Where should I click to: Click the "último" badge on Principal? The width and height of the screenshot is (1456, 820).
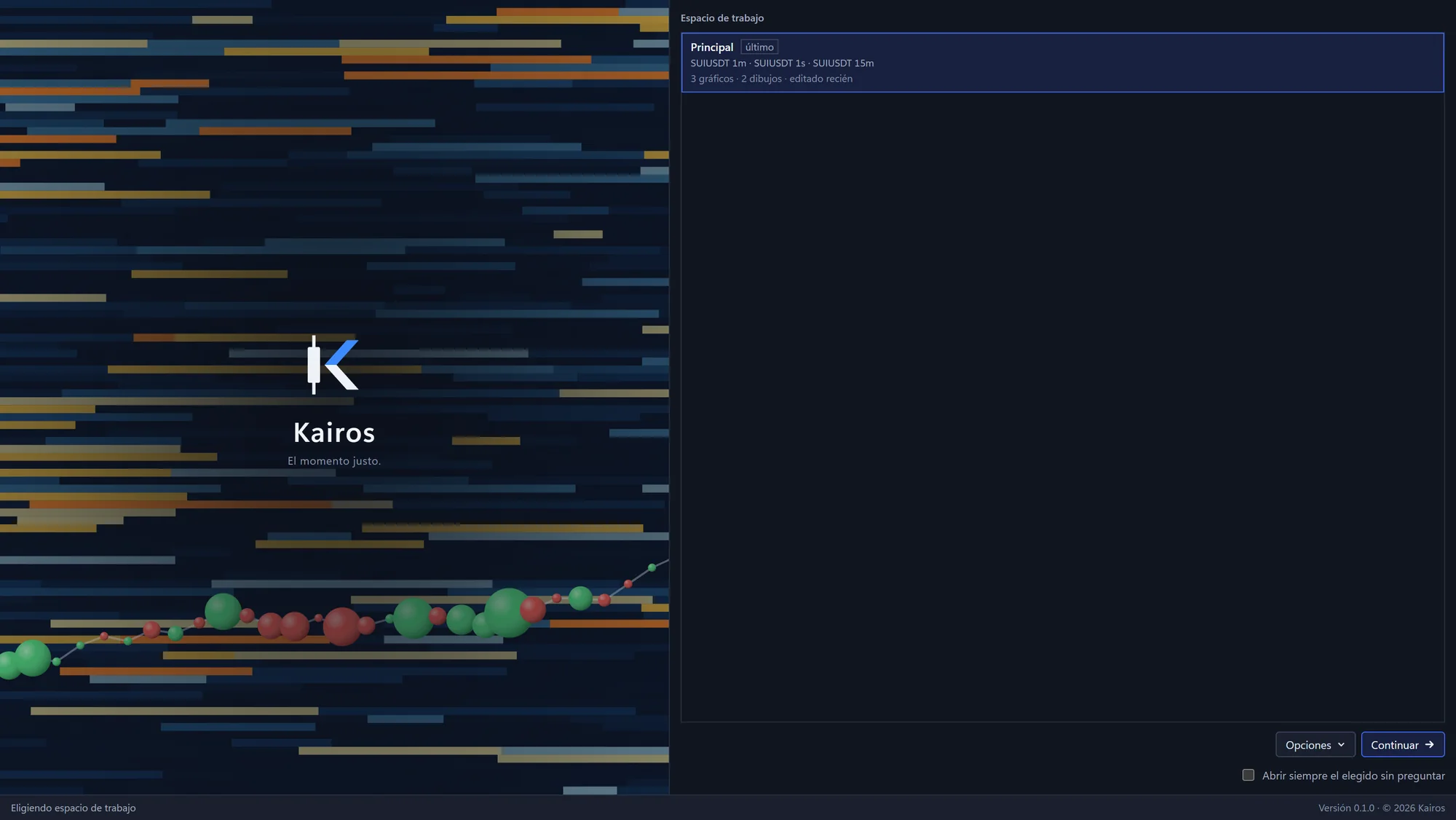(759, 47)
